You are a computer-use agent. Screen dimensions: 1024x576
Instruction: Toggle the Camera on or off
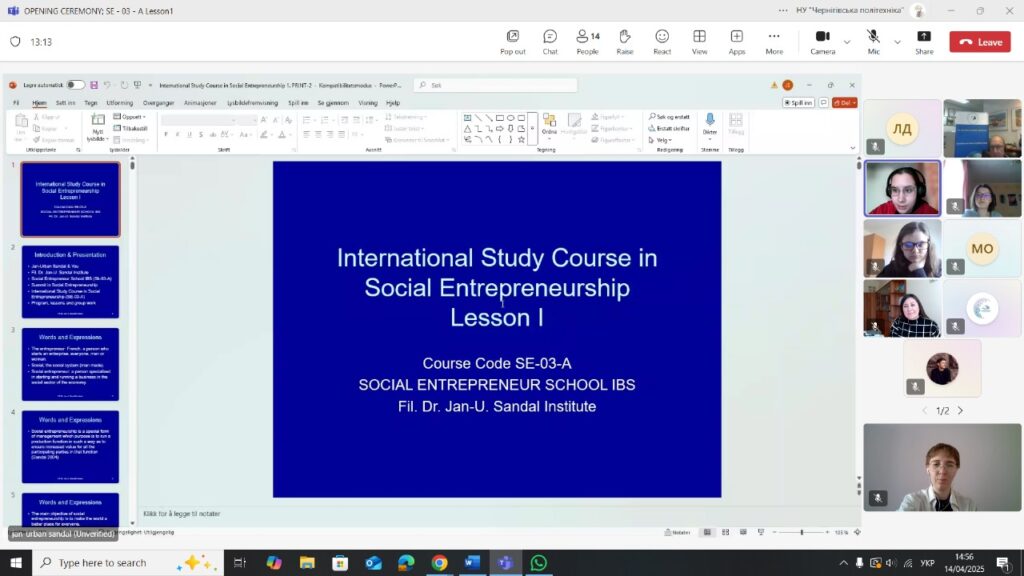point(823,42)
